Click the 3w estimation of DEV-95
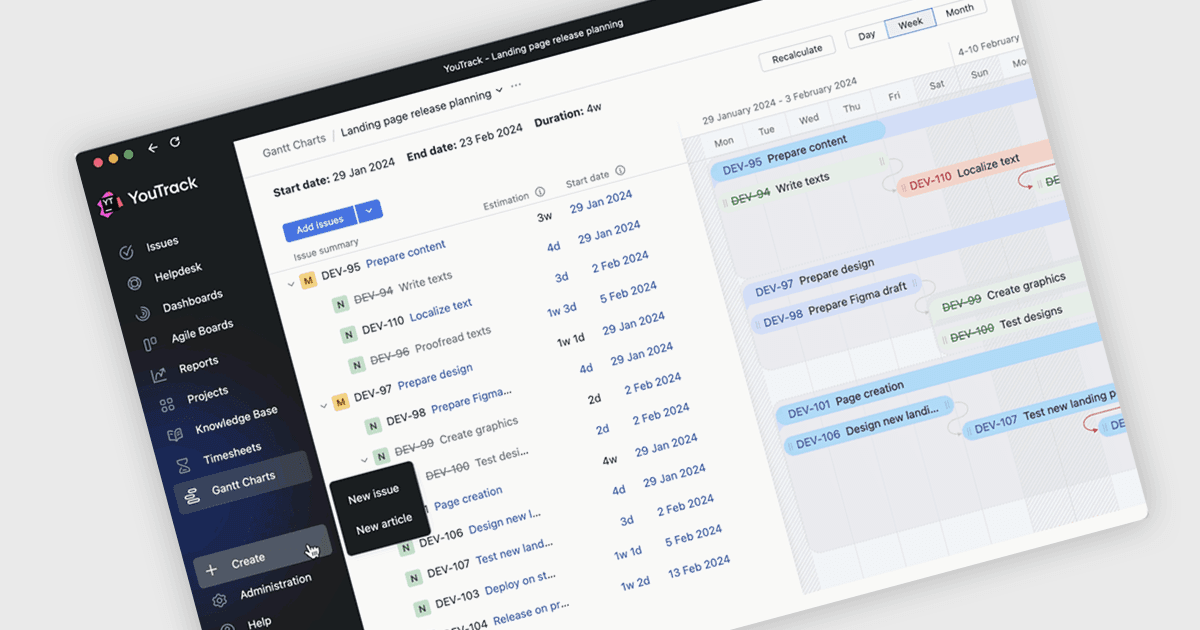The height and width of the screenshot is (630, 1200). click(545, 216)
